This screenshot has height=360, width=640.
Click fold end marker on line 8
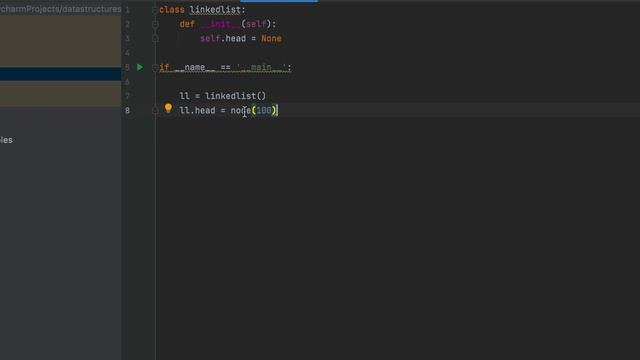point(155,111)
